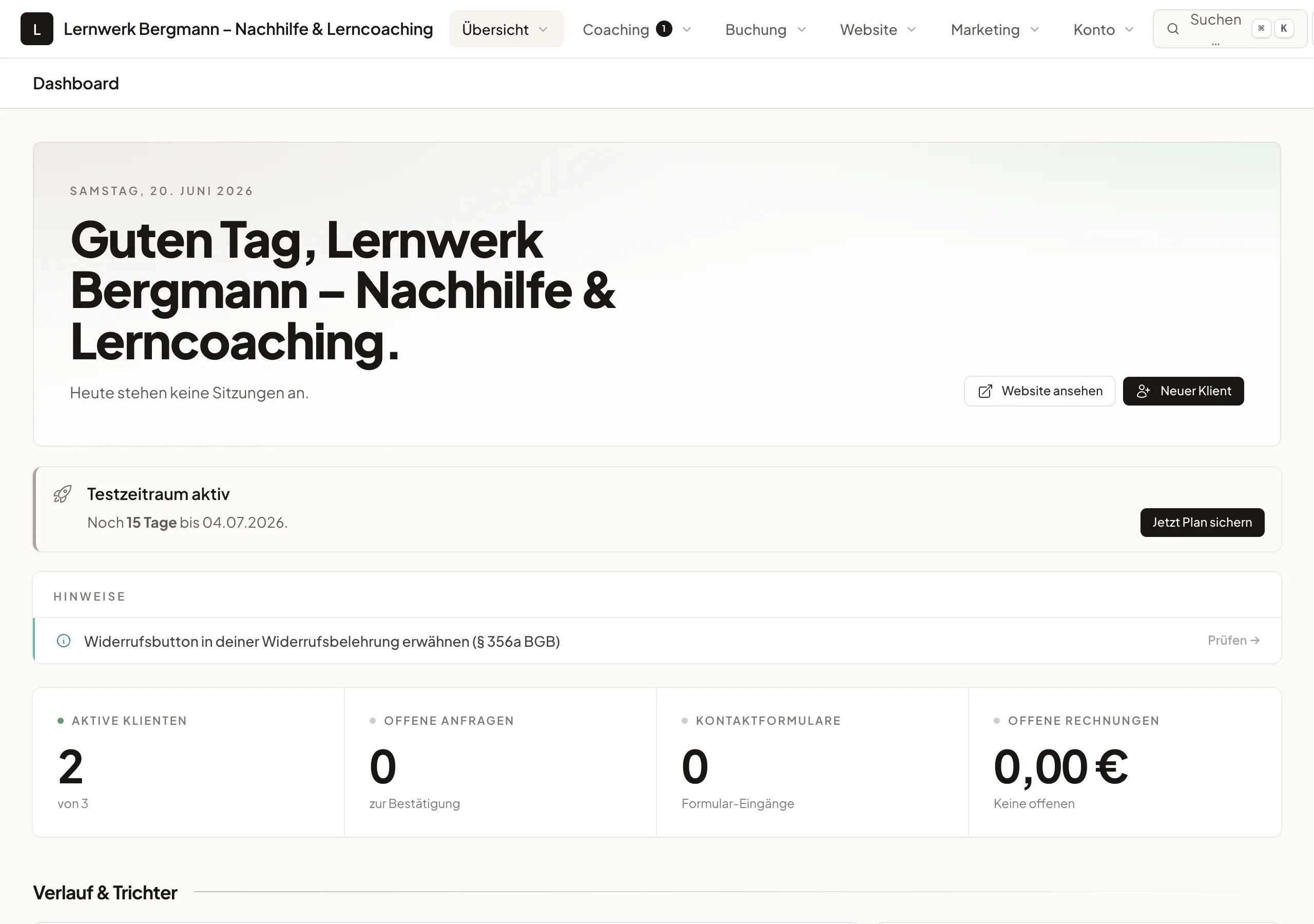The width and height of the screenshot is (1314, 924).
Task: Click the search magnifier icon
Action: (x=1173, y=29)
